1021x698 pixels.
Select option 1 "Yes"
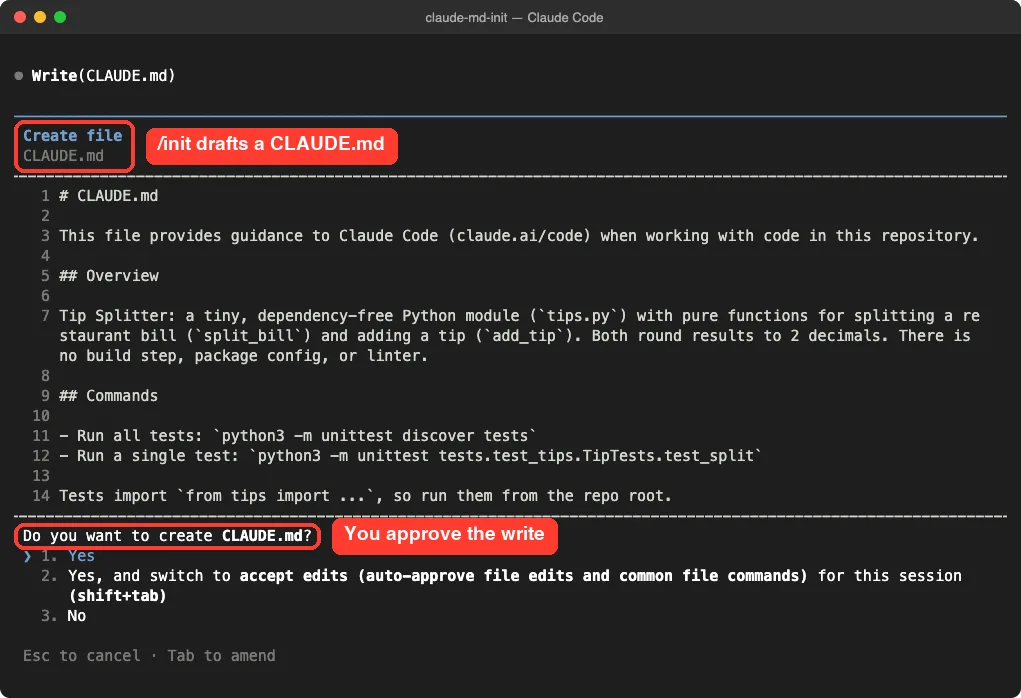[x=68, y=555]
